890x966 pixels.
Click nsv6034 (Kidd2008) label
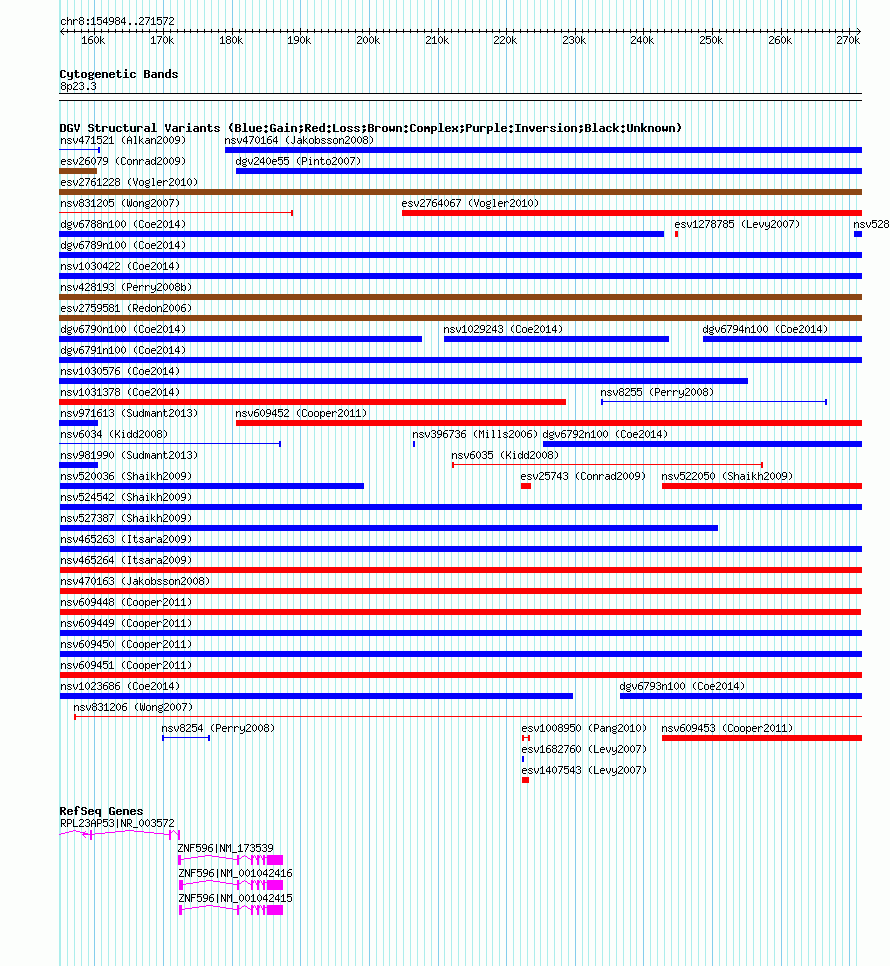pos(113,434)
